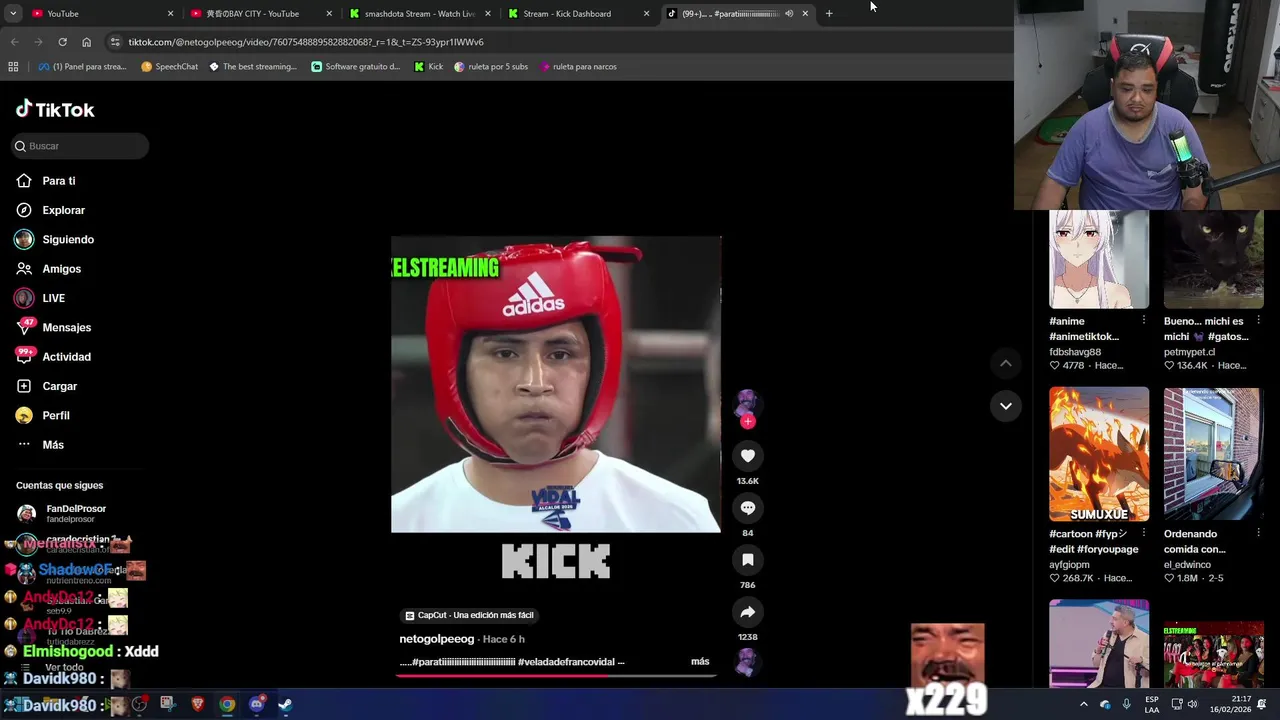
Task: Switch to smashdota Stream tab
Action: (418, 14)
